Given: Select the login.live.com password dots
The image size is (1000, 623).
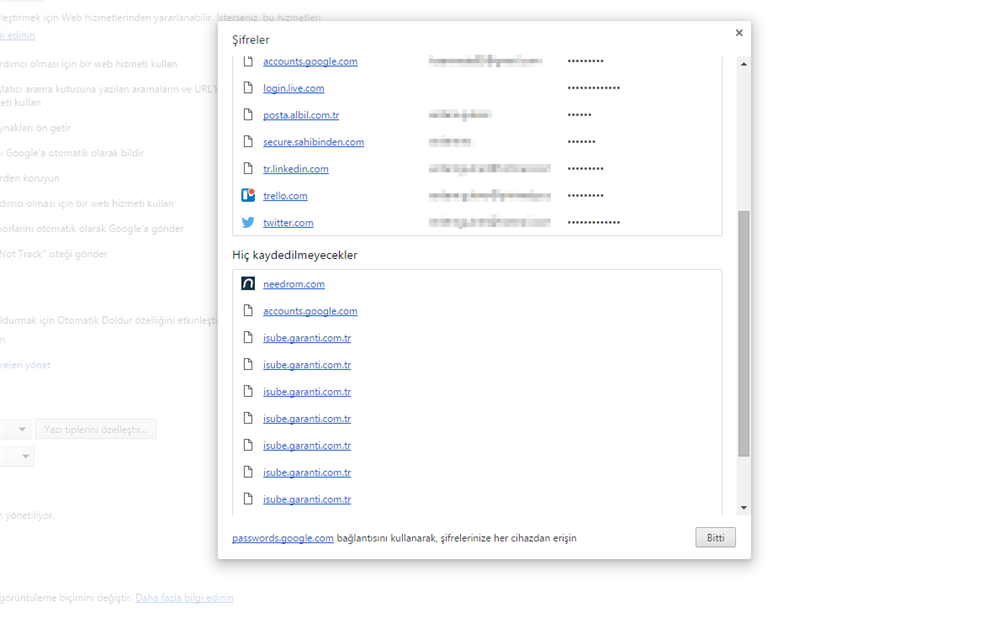Looking at the screenshot, I should [594, 88].
